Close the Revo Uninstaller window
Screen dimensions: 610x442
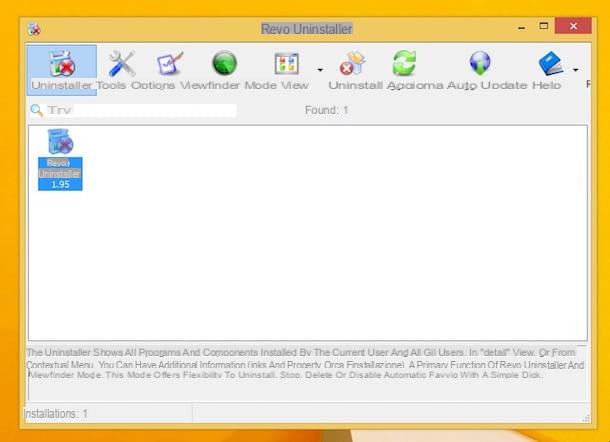pos(573,26)
